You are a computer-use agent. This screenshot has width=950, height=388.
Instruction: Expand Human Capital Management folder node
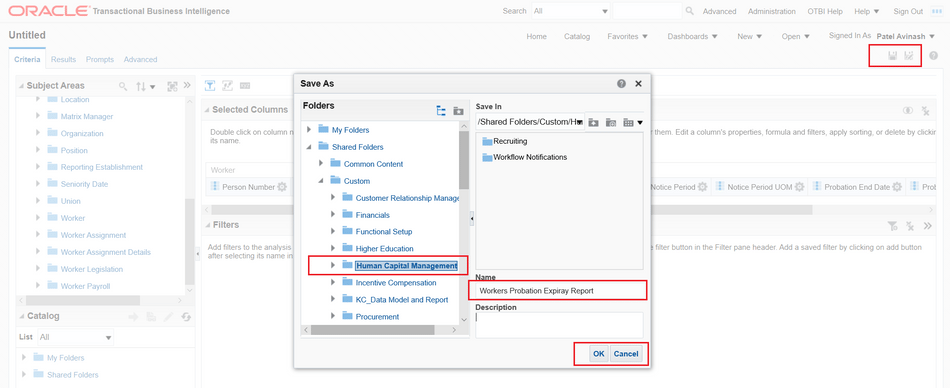[x=333, y=265]
